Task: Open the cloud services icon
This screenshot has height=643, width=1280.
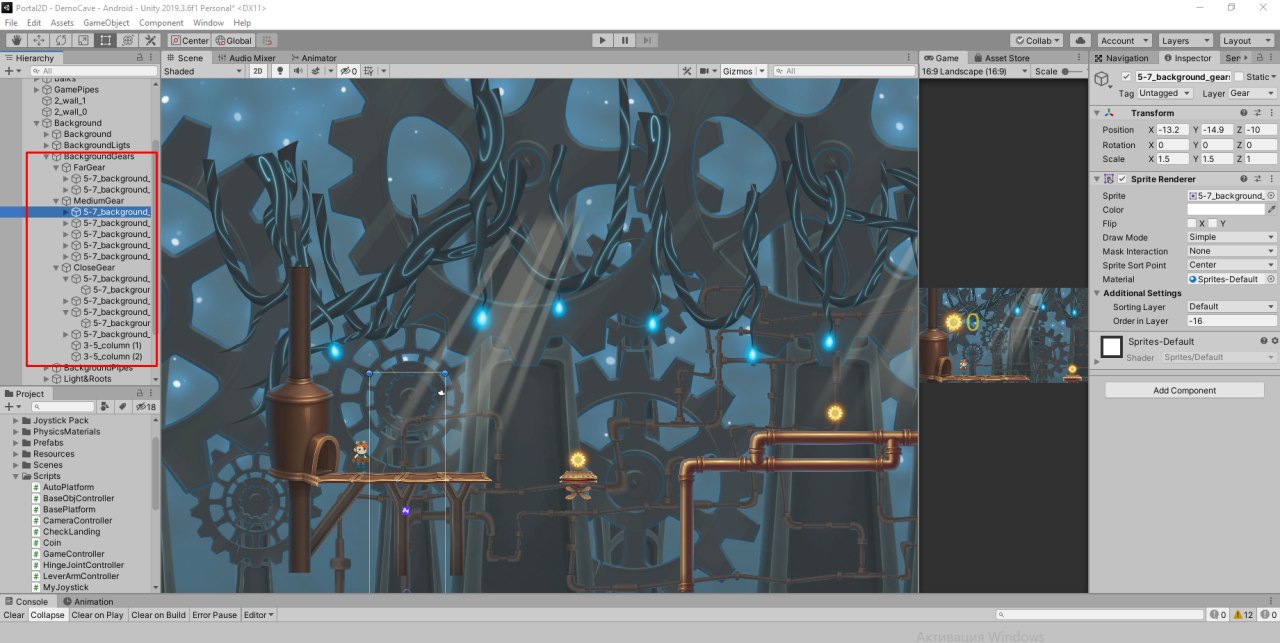Action: pos(1080,41)
